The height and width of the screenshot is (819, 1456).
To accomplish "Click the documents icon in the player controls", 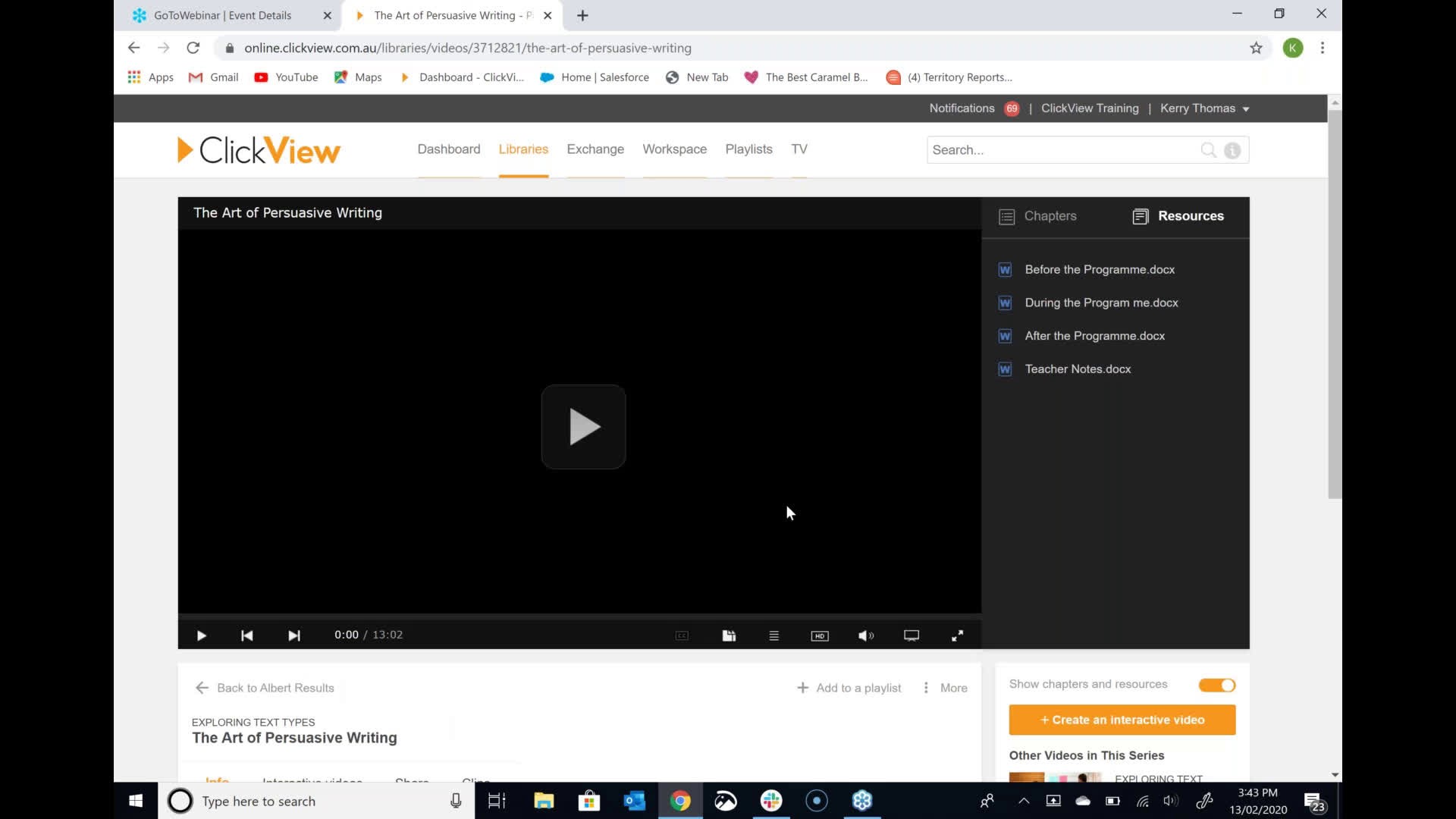I will click(x=729, y=635).
